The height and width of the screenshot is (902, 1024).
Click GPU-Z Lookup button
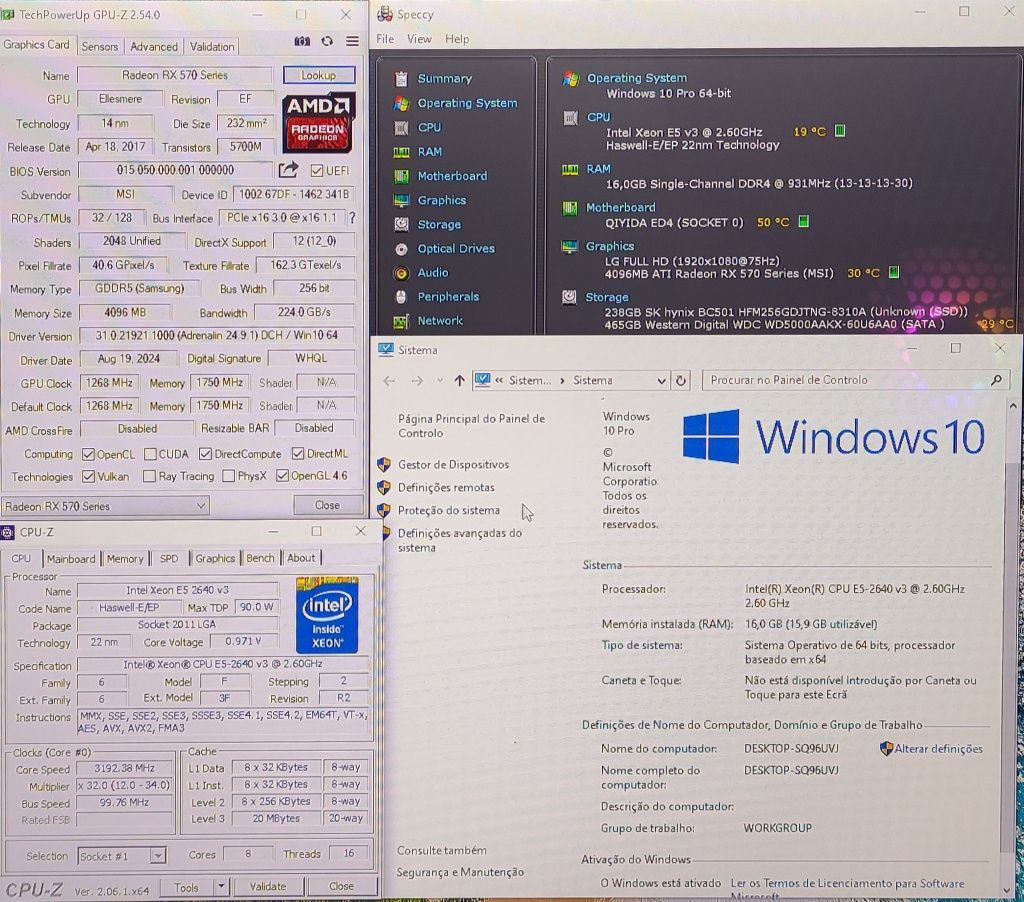pyautogui.click(x=319, y=75)
